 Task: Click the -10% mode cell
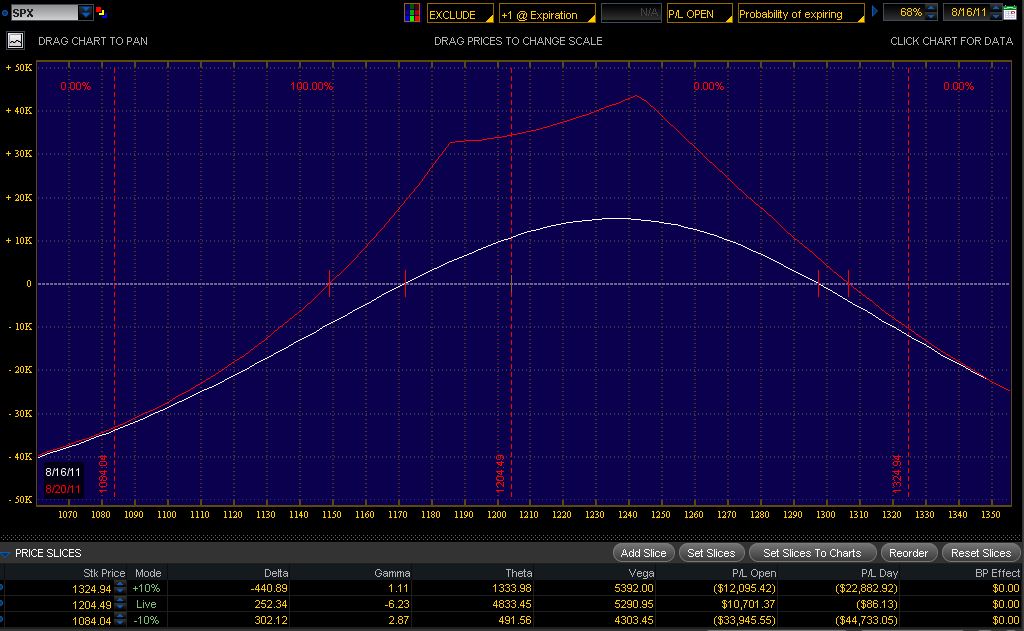click(146, 620)
